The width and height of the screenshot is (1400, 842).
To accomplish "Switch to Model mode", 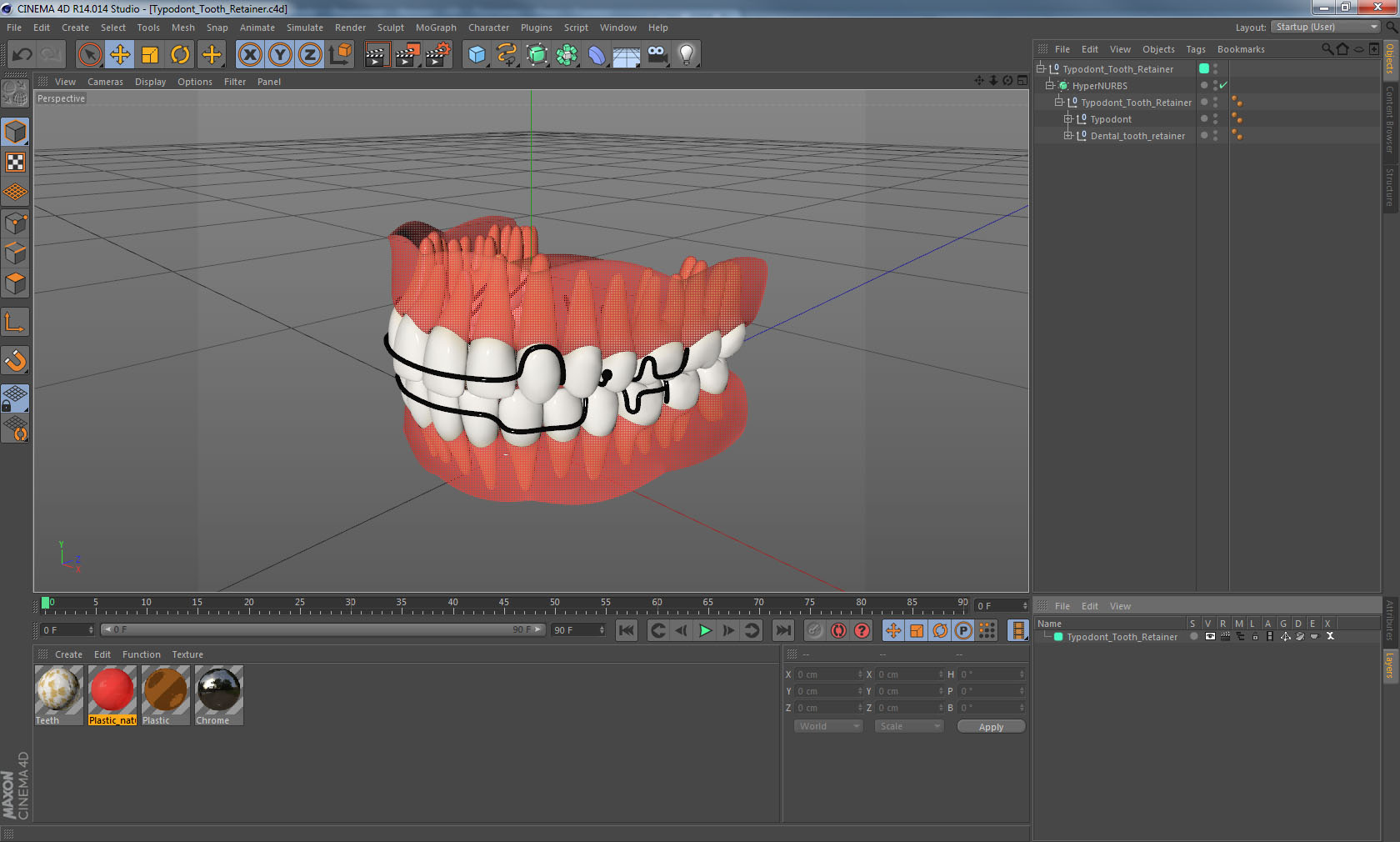I will coord(15,132).
